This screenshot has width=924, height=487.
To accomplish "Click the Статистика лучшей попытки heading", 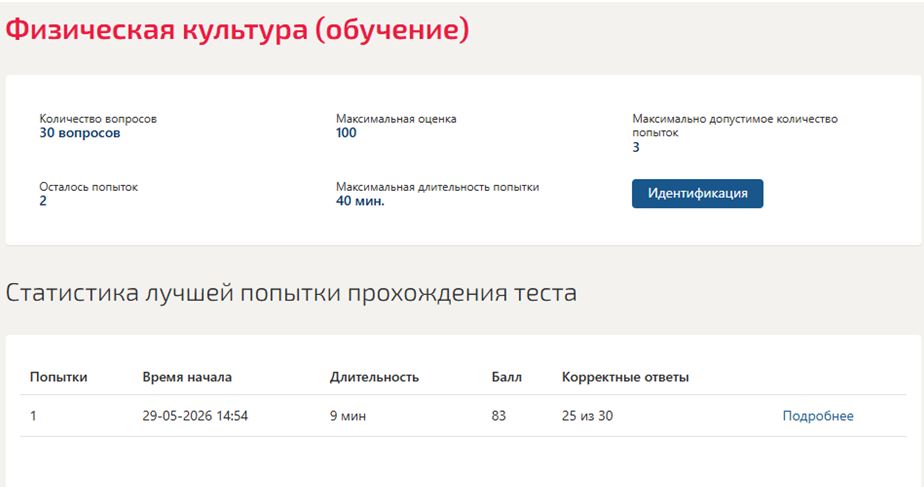I will point(291,293).
